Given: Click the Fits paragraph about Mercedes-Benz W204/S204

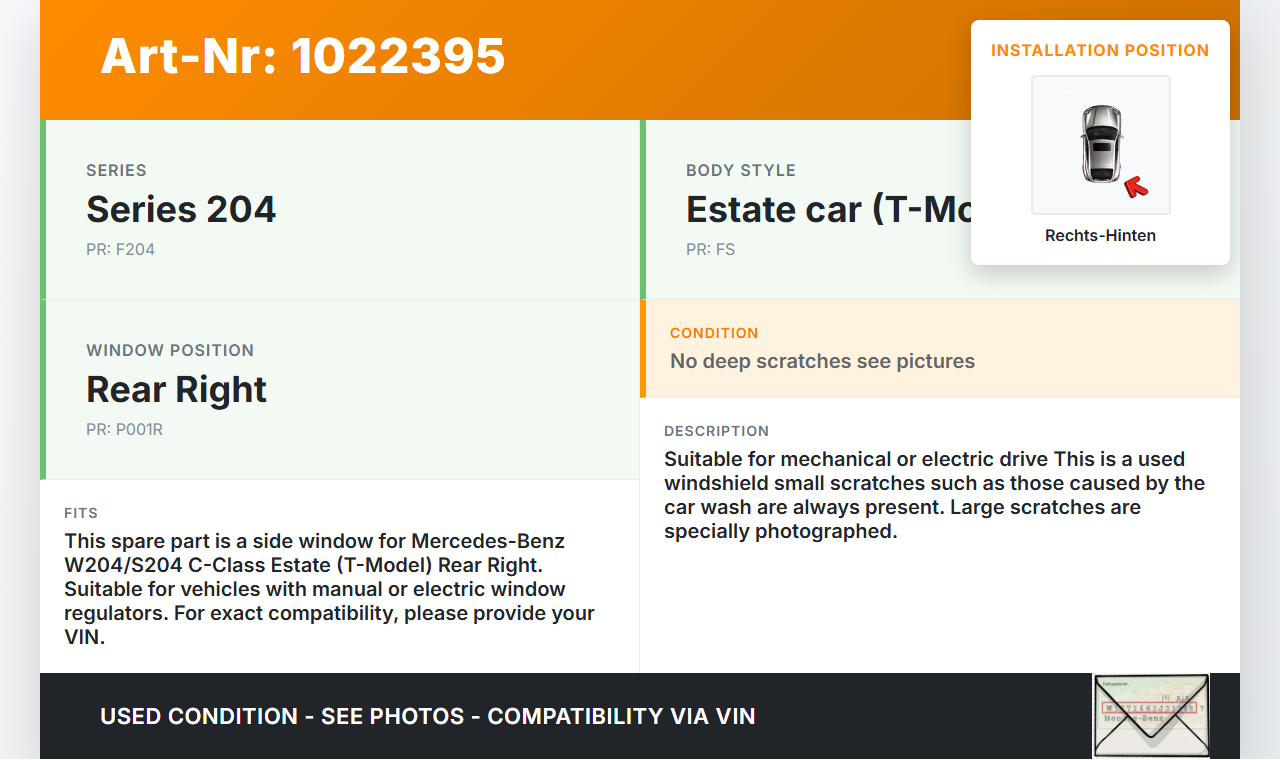Looking at the screenshot, I should pyautogui.click(x=330, y=589).
